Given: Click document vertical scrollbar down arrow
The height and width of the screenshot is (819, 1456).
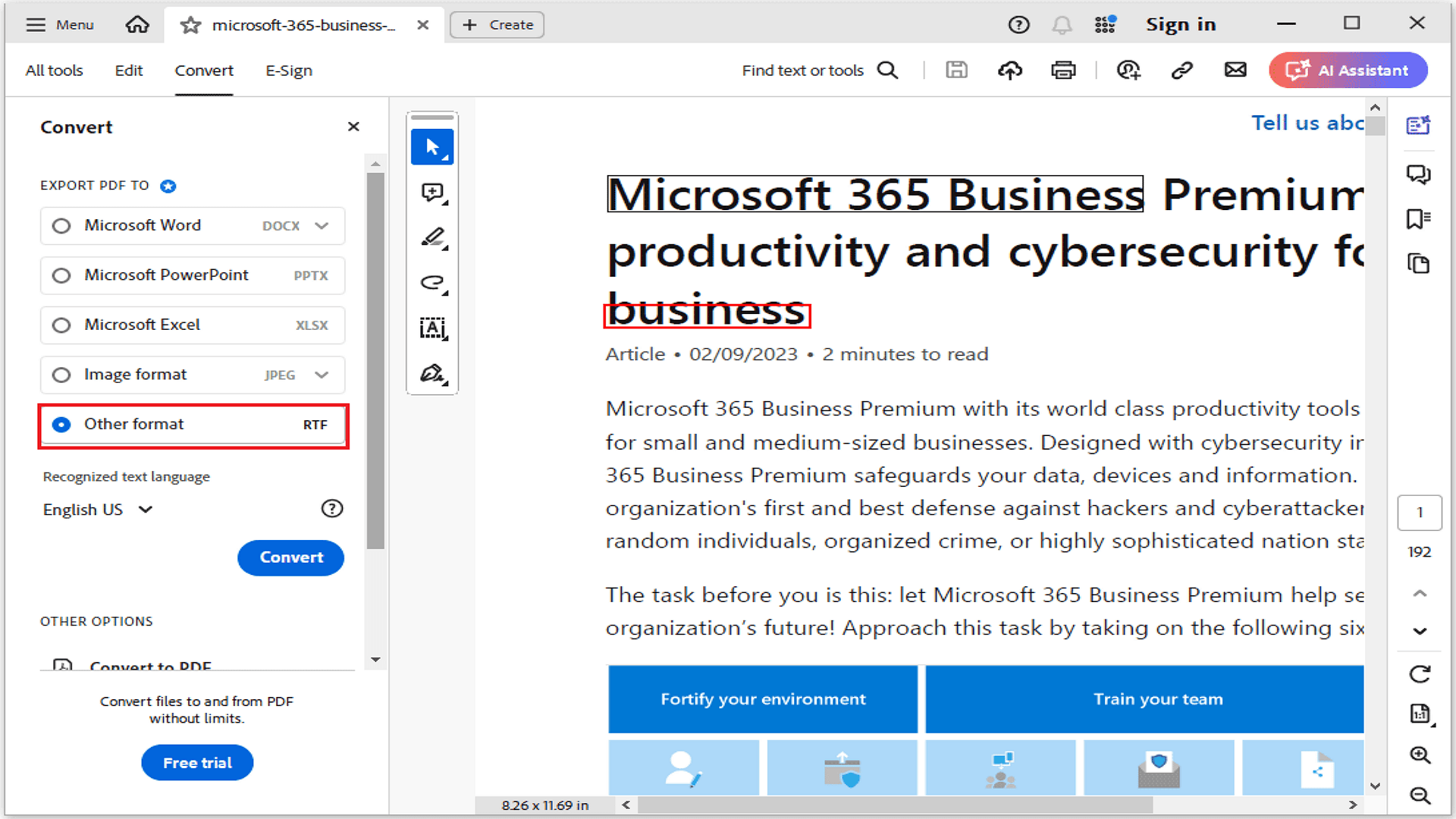Looking at the screenshot, I should click(1376, 786).
